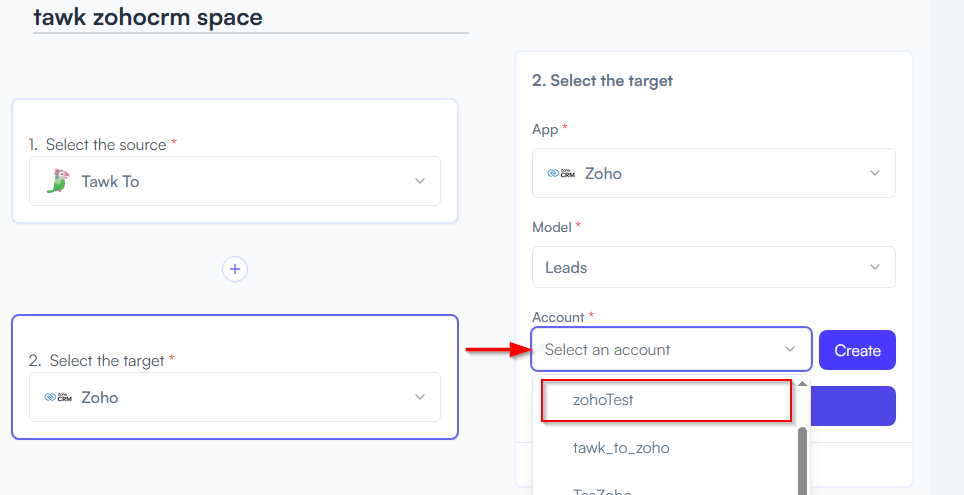Click the Zoho CRM logo in the App field
Screen dimensions: 964x495
click(561, 173)
